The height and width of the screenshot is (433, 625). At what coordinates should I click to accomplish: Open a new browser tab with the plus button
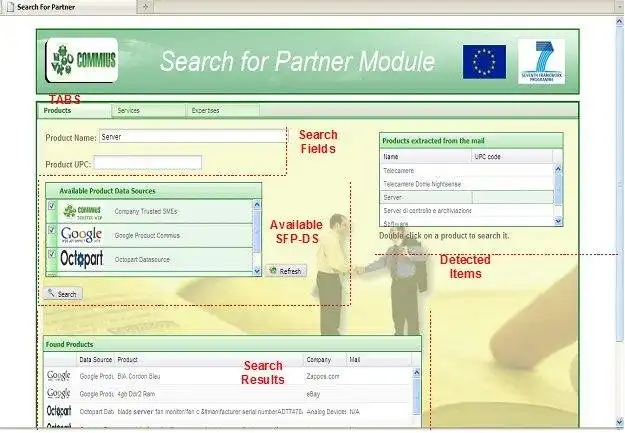[145, 6]
